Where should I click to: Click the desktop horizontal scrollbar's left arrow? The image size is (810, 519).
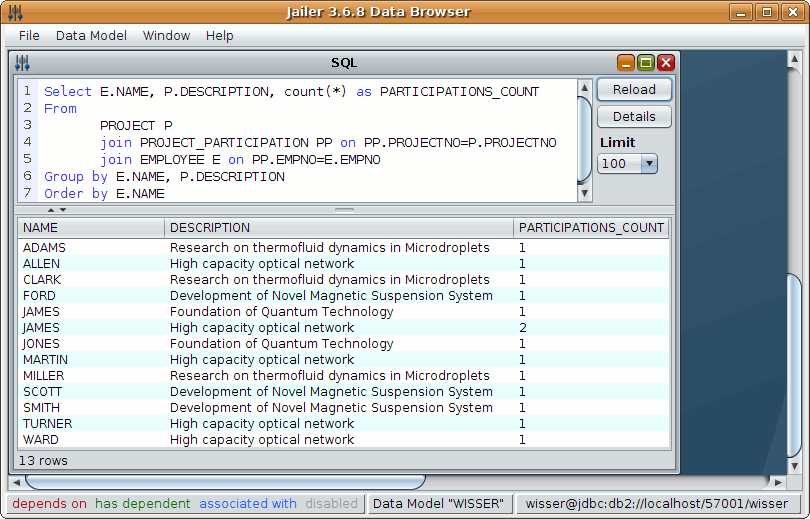17,483
